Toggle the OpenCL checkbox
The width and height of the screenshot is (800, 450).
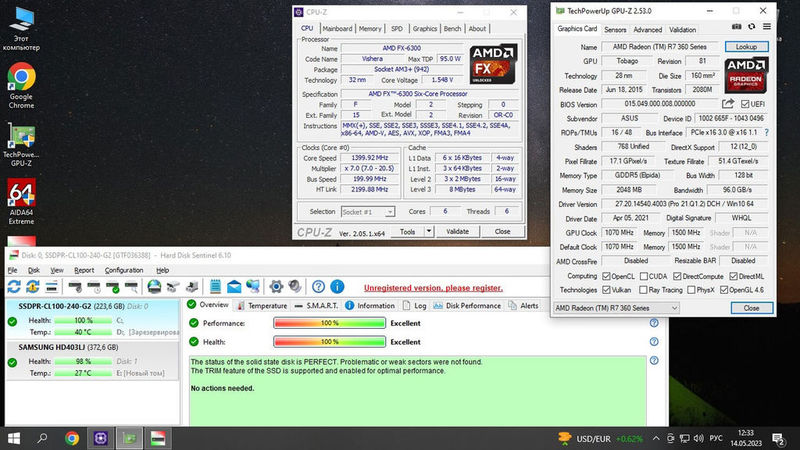pyautogui.click(x=606, y=276)
